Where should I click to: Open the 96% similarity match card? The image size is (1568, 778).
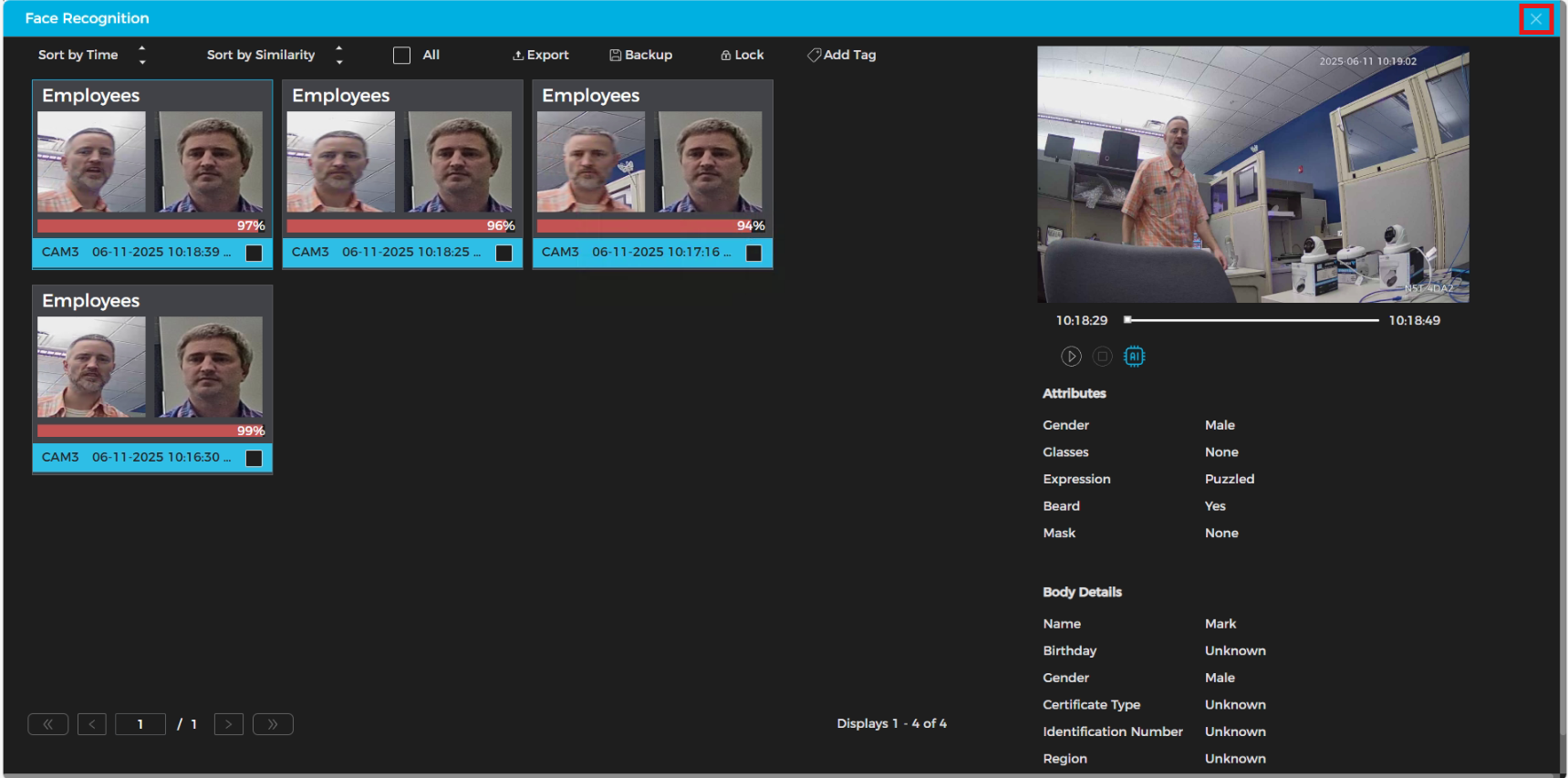(x=402, y=164)
